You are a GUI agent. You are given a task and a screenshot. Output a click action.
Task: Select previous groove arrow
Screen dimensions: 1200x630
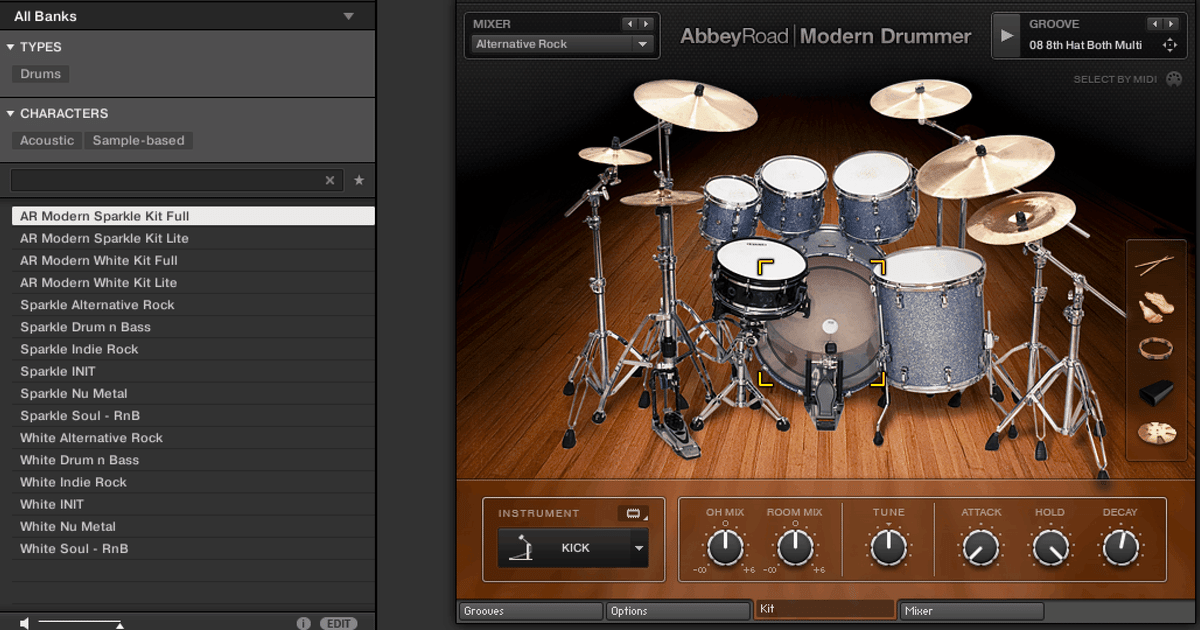point(1155,24)
